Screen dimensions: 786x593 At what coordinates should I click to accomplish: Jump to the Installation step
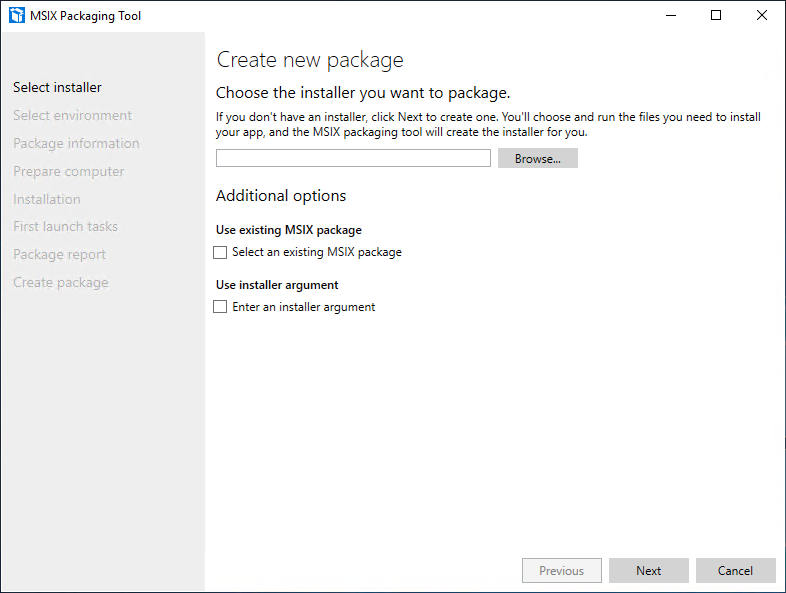(x=47, y=200)
